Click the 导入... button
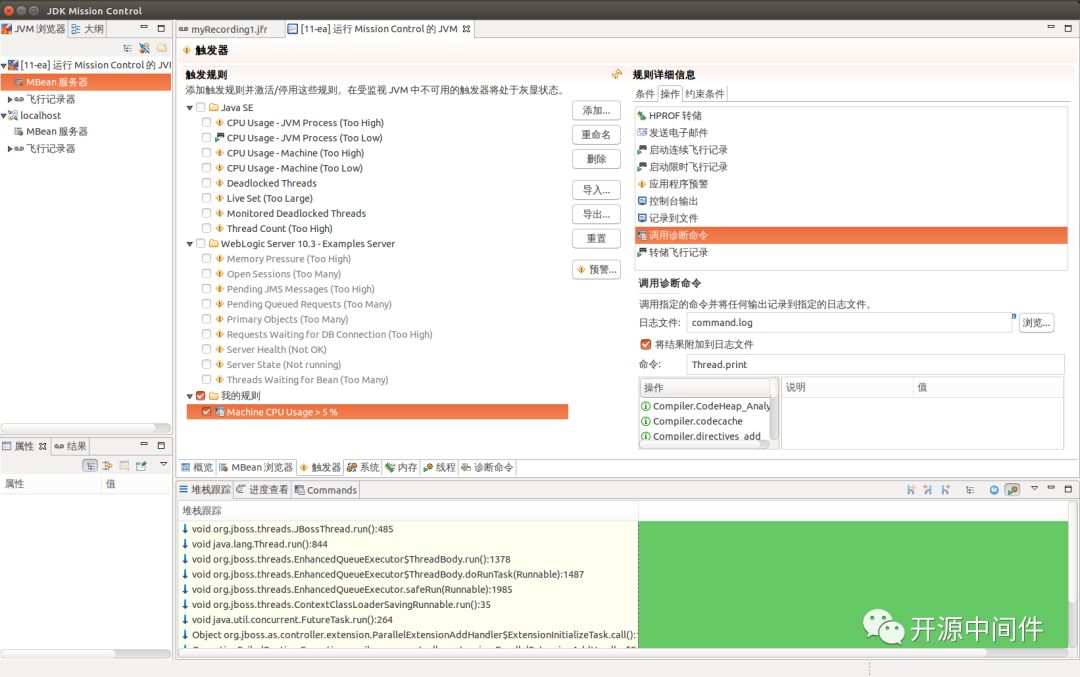The width and height of the screenshot is (1080, 677). (596, 189)
